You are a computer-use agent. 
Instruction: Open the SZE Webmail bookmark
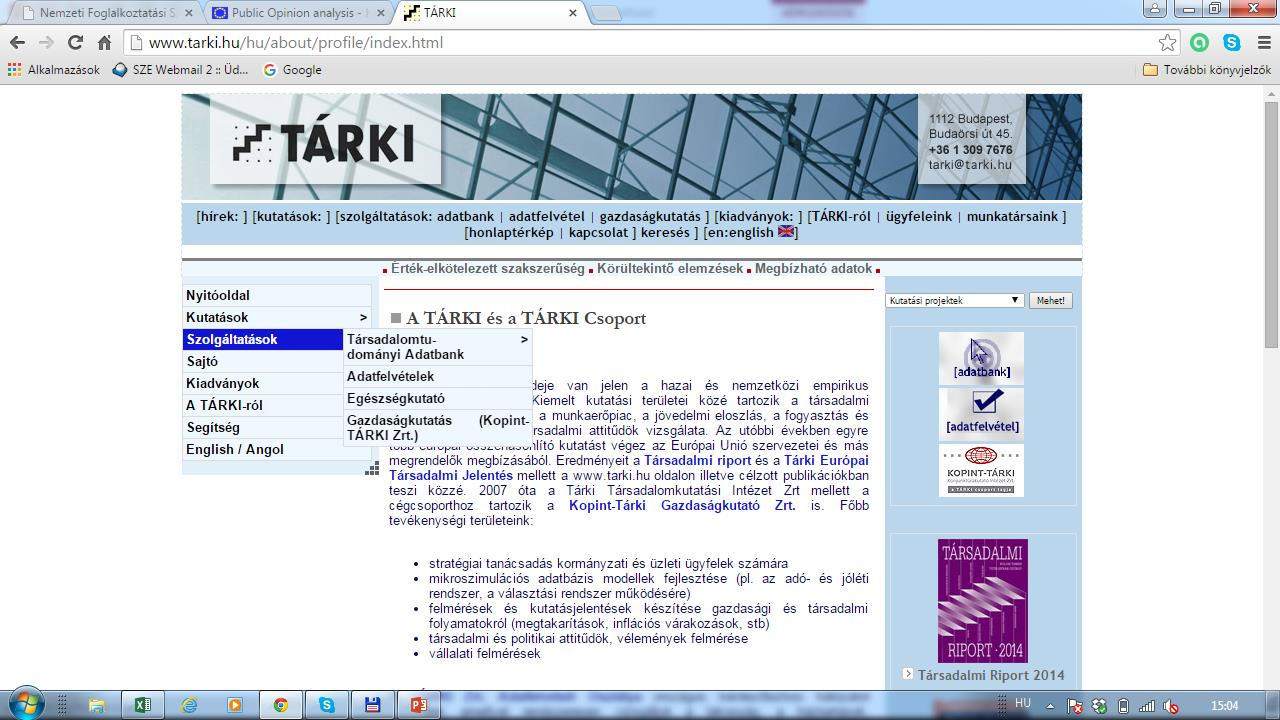[x=180, y=70]
